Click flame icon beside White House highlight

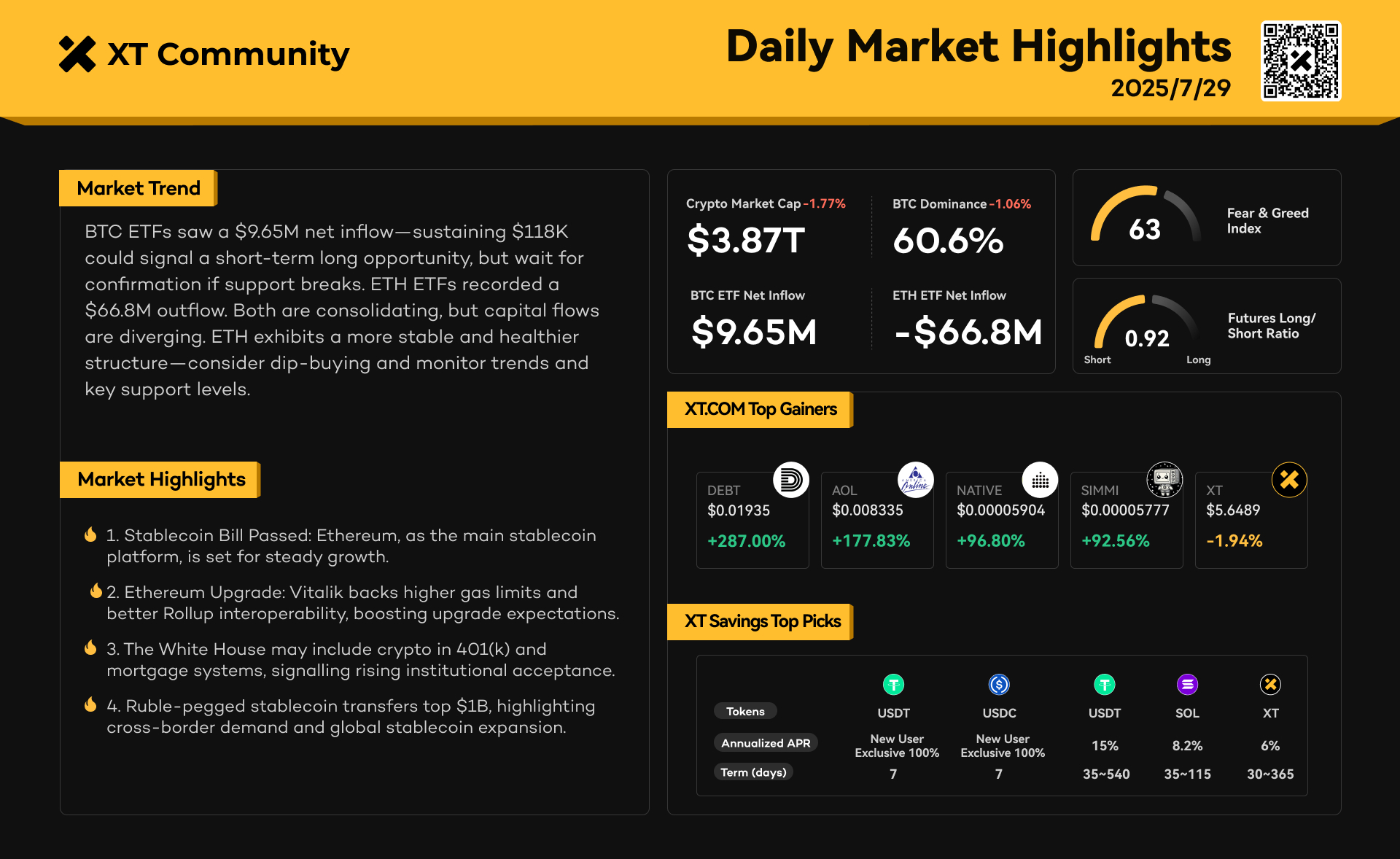90,648
